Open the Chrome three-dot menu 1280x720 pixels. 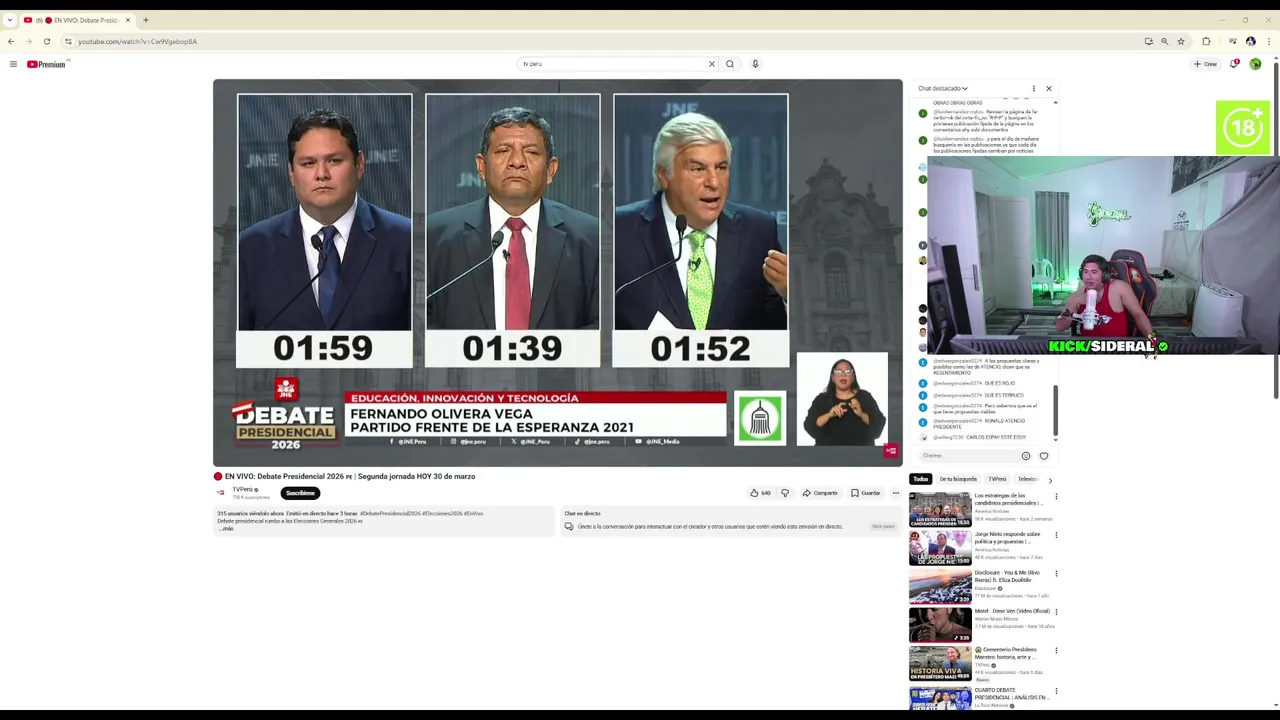(1269, 41)
